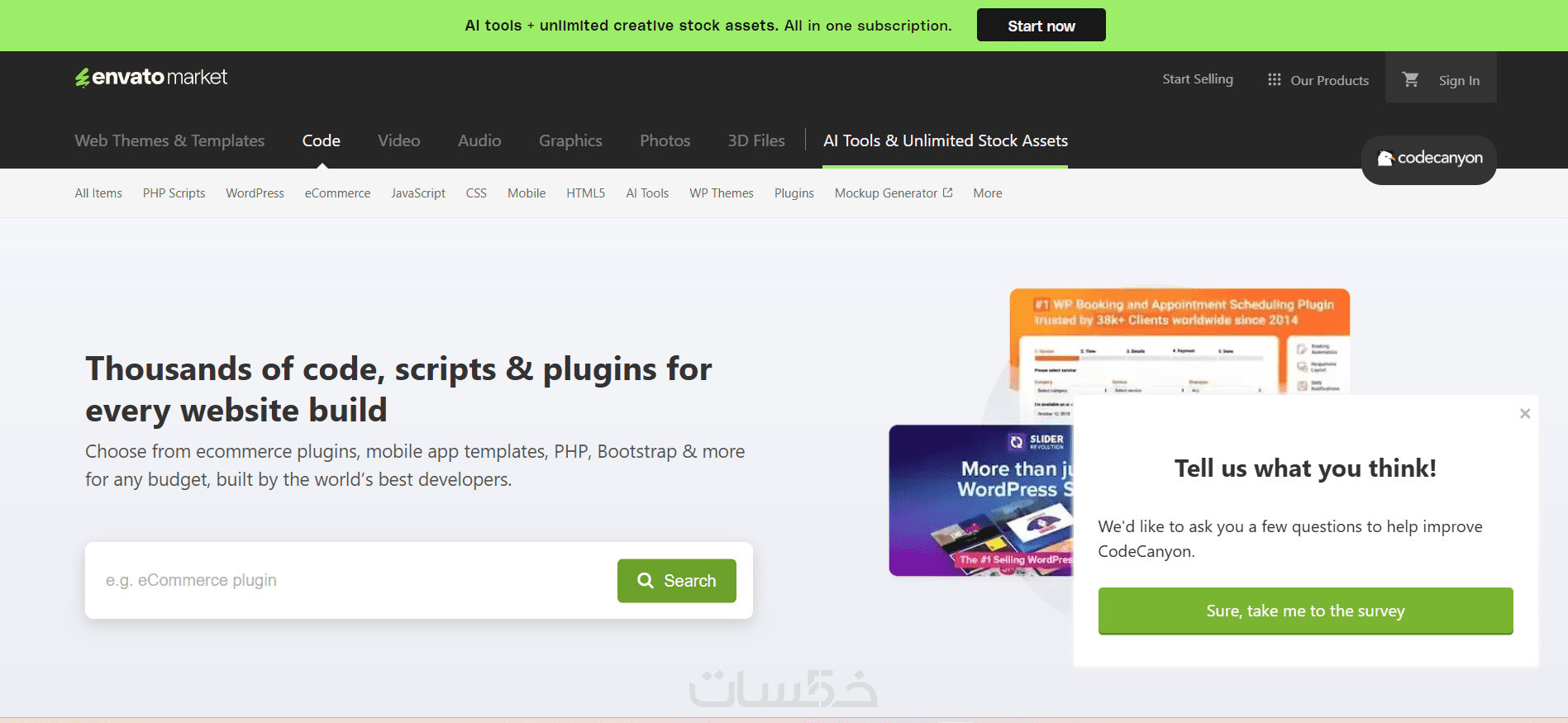This screenshot has width=1568, height=723.
Task: Open WP Themes category
Action: tap(722, 193)
